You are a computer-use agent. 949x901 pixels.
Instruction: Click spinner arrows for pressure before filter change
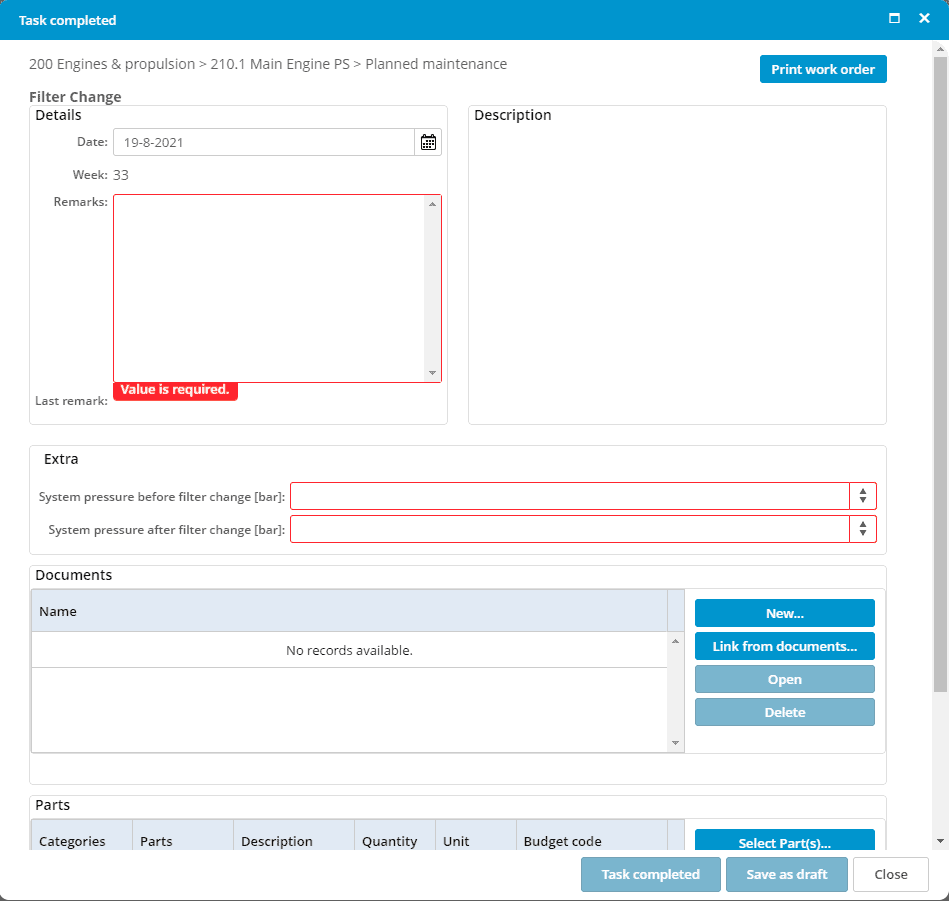click(862, 496)
